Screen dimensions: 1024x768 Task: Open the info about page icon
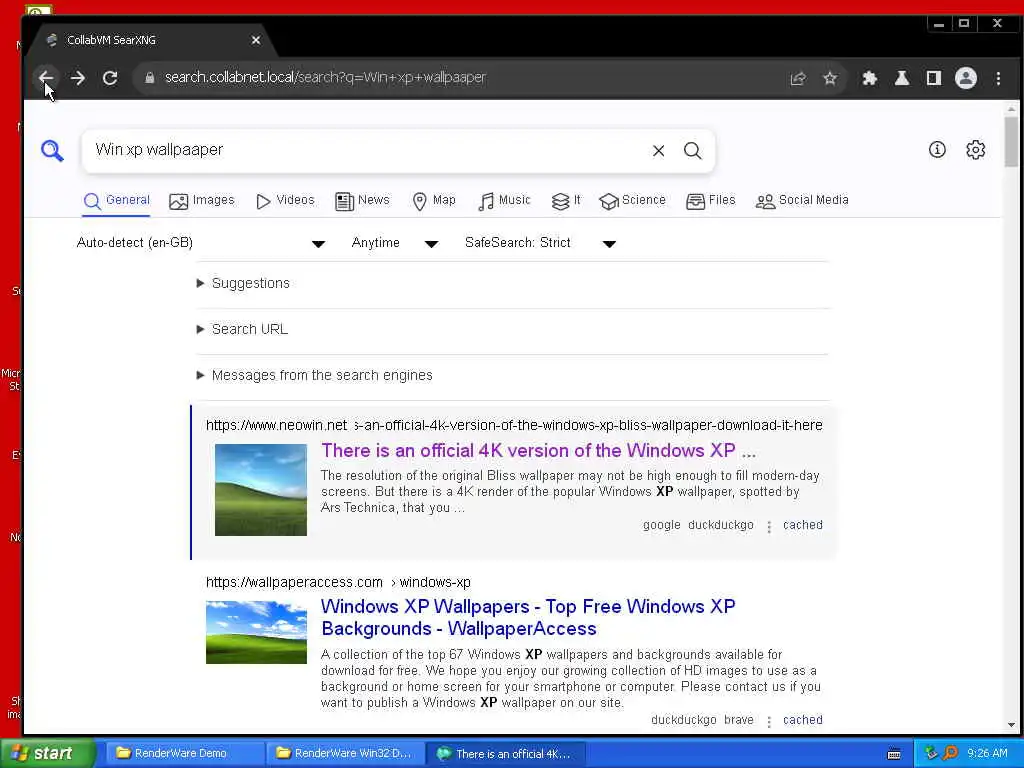[936, 150]
